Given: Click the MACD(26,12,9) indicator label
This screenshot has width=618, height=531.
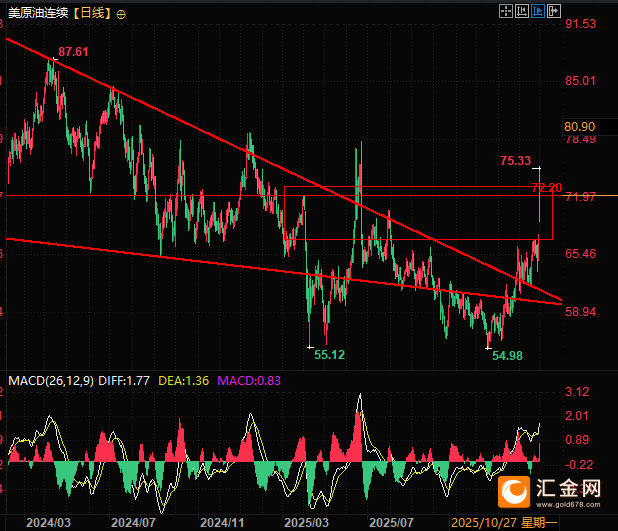Looking at the screenshot, I should pyautogui.click(x=51, y=380).
